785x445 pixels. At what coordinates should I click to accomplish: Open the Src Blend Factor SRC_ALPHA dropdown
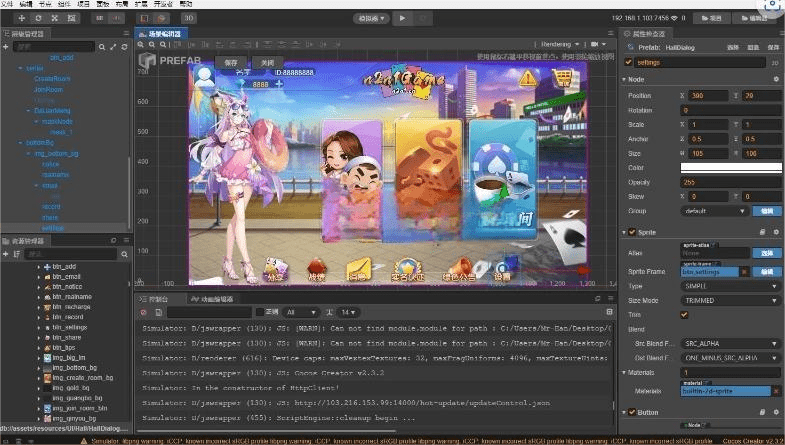tap(730, 343)
